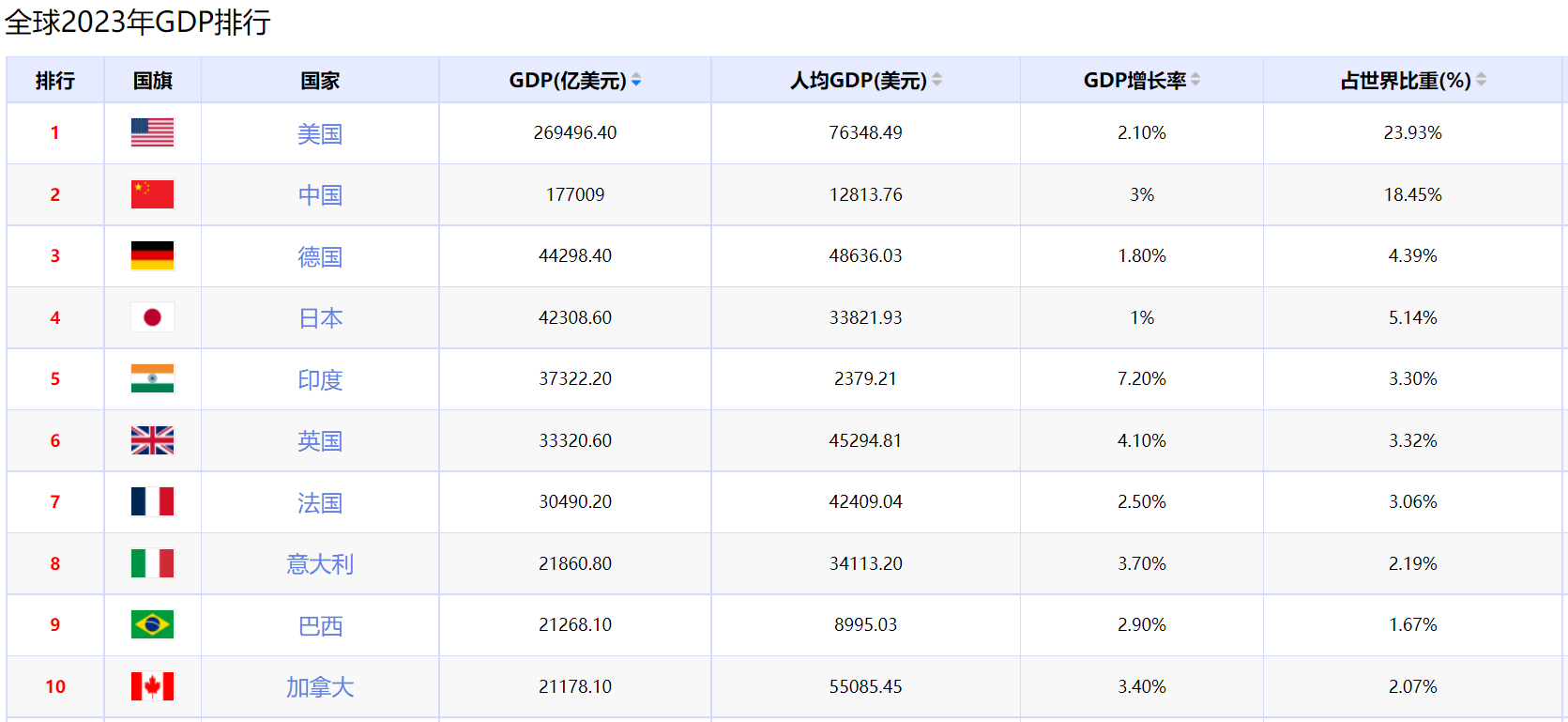
Task: Click the 国家 column header
Action: coord(320,81)
